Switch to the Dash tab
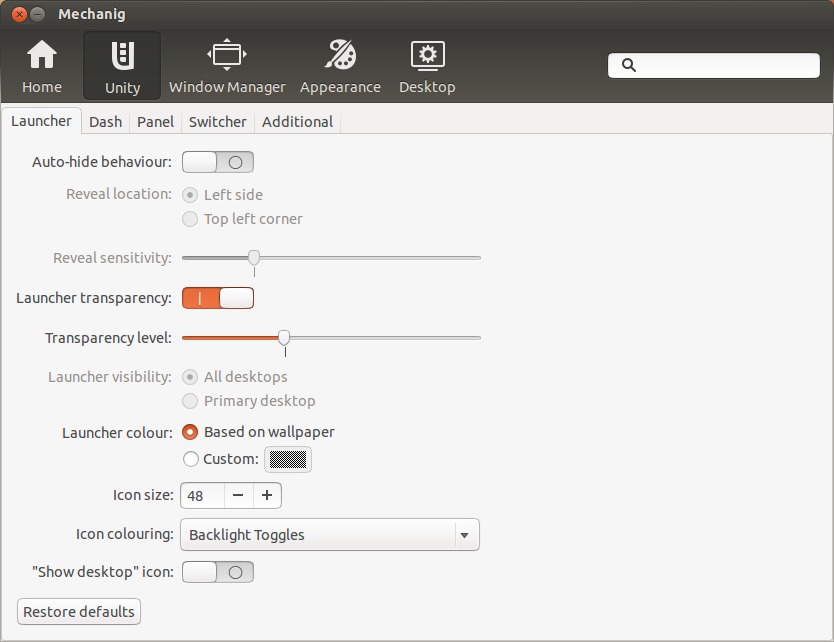834x642 pixels. point(105,122)
